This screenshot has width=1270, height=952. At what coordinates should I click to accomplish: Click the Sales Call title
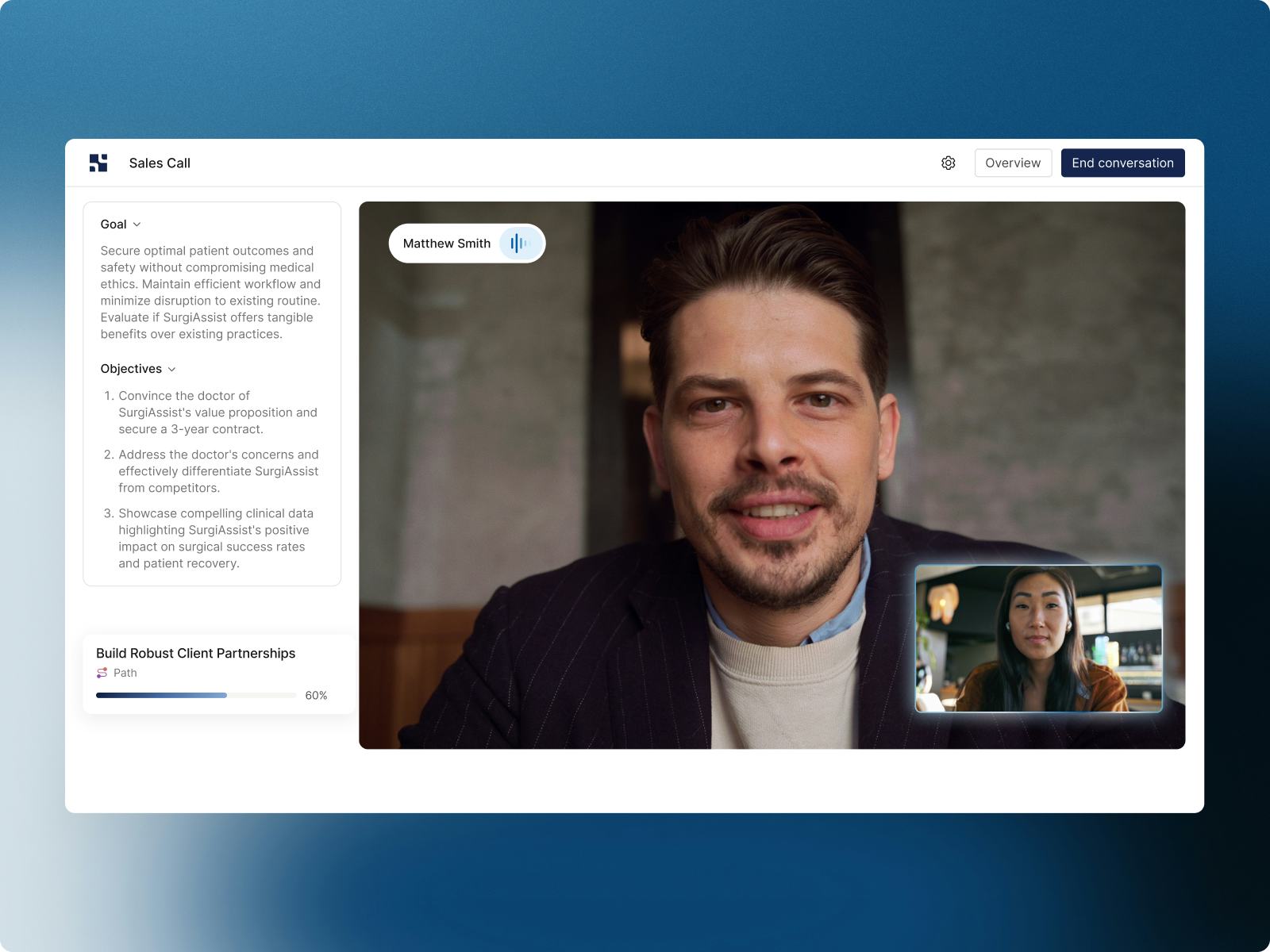click(x=160, y=163)
